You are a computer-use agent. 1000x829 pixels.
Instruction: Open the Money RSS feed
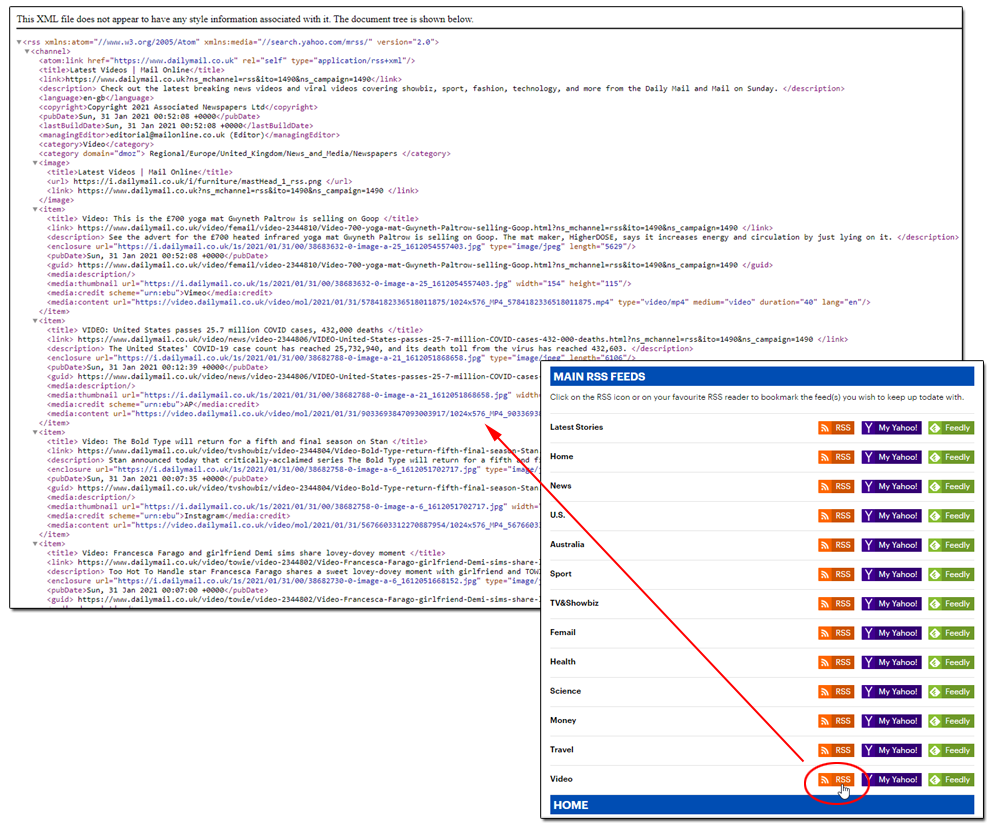(835, 721)
